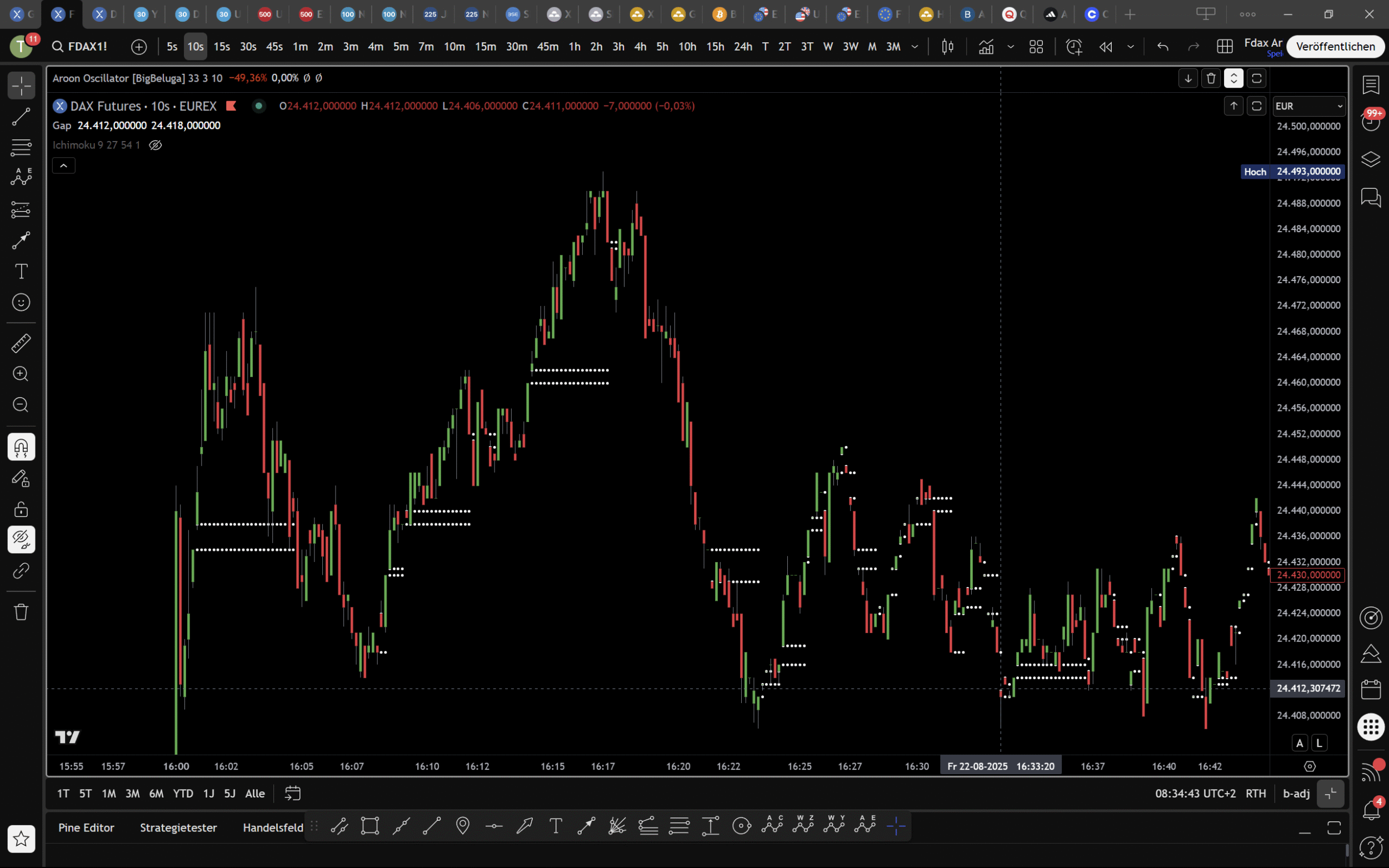Select the 1m timeframe button

299,47
